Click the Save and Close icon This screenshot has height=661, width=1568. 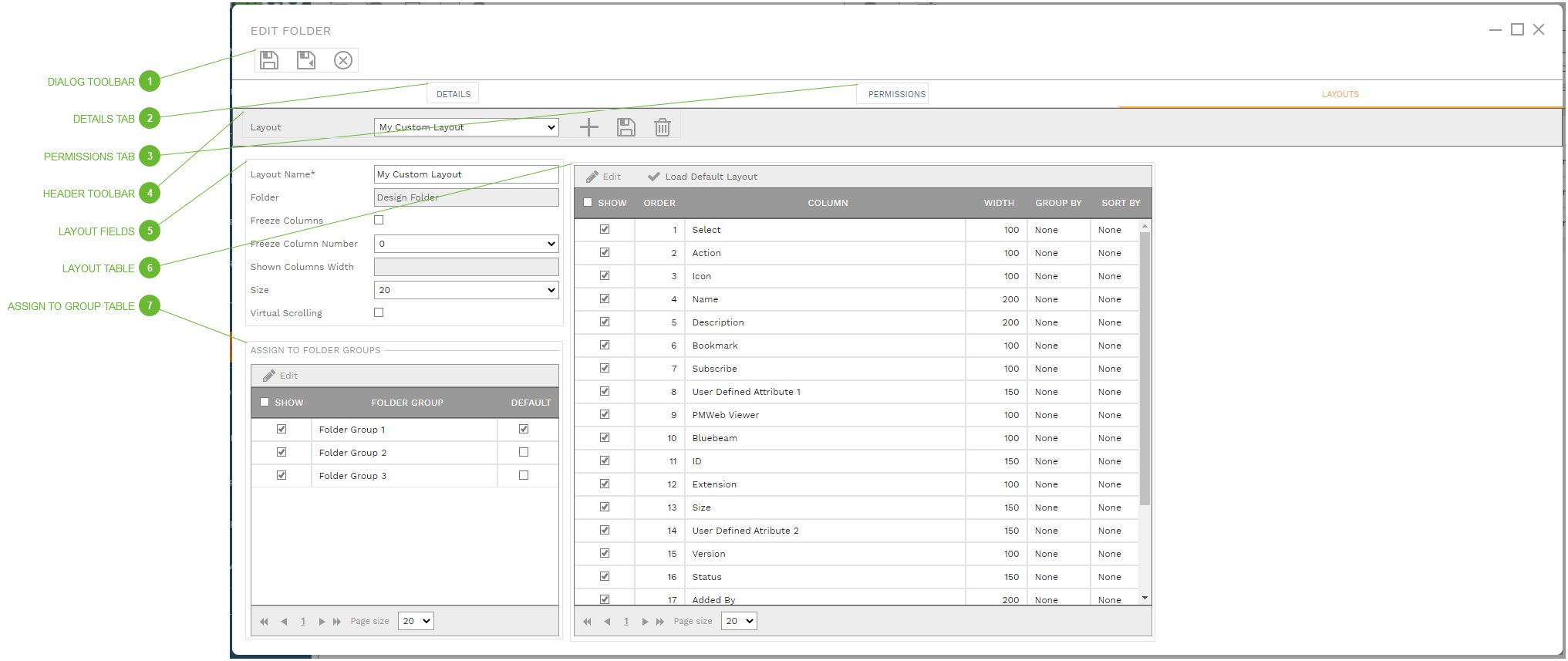pos(306,60)
